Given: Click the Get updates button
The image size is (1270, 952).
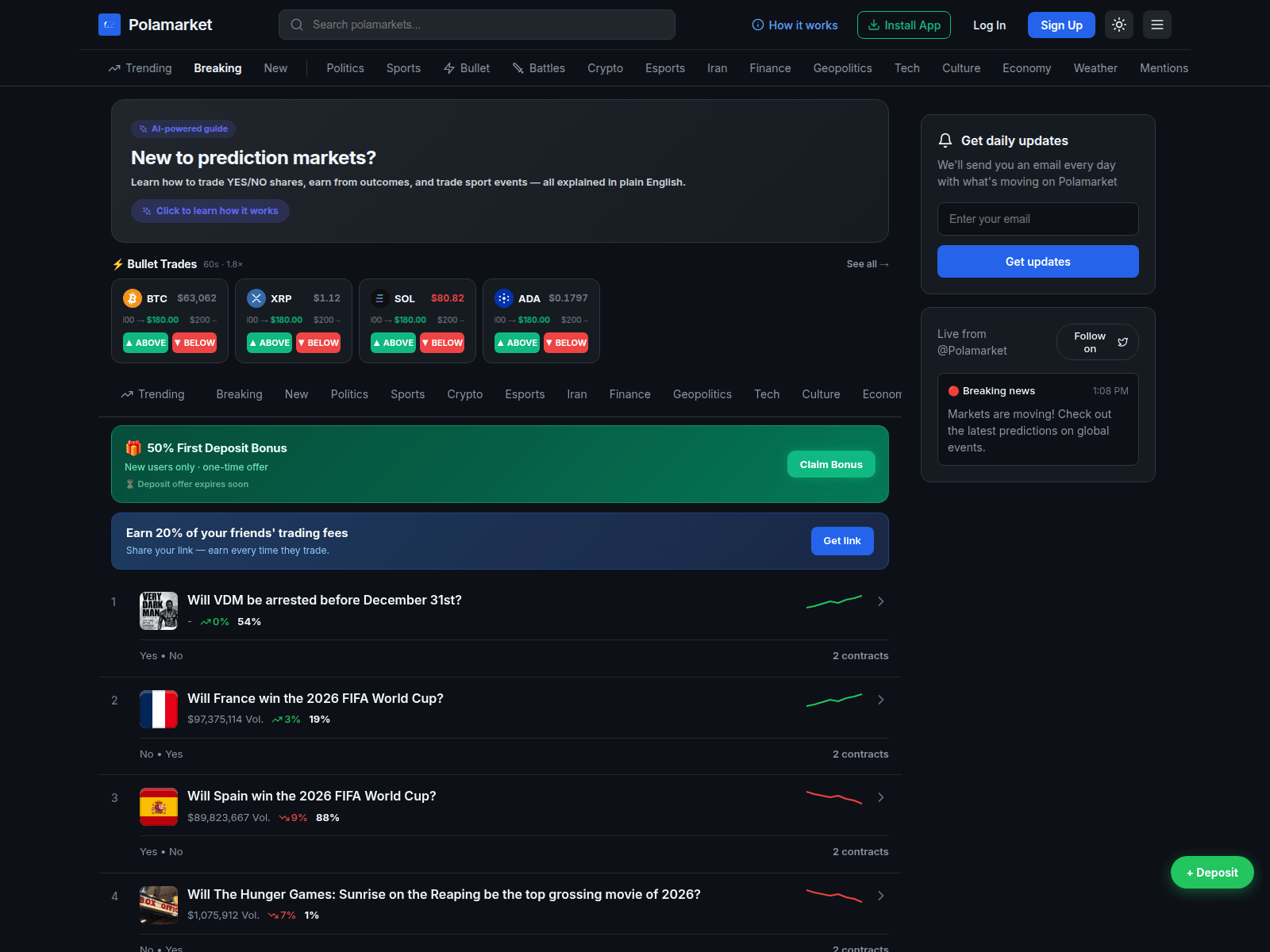Looking at the screenshot, I should tap(1038, 262).
